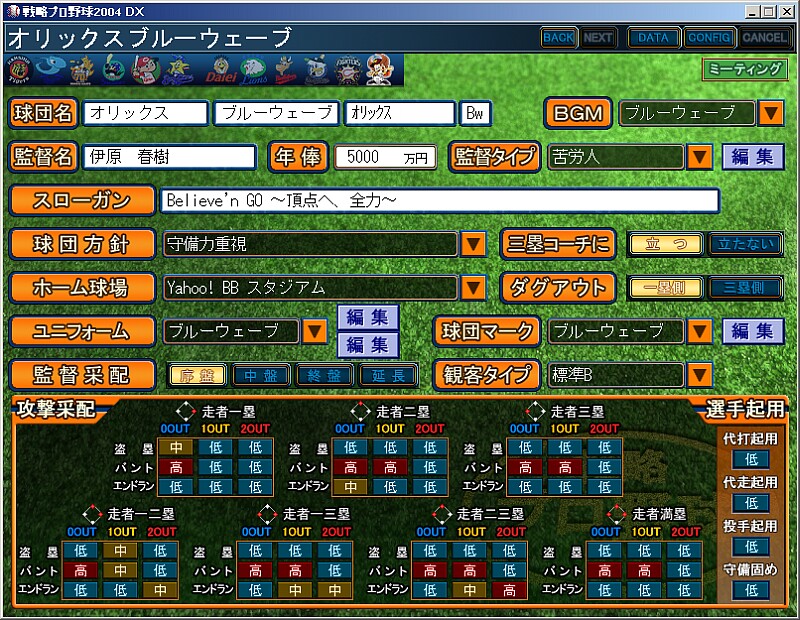Click the 年俸 salary field showing 5000

click(386, 157)
